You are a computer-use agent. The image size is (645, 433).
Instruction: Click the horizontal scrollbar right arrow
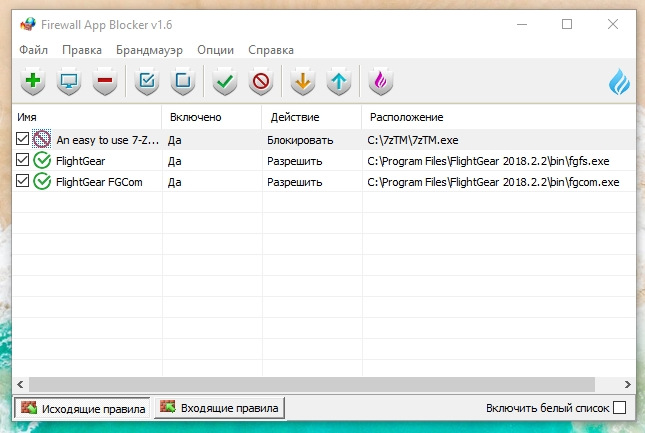[x=628, y=384]
